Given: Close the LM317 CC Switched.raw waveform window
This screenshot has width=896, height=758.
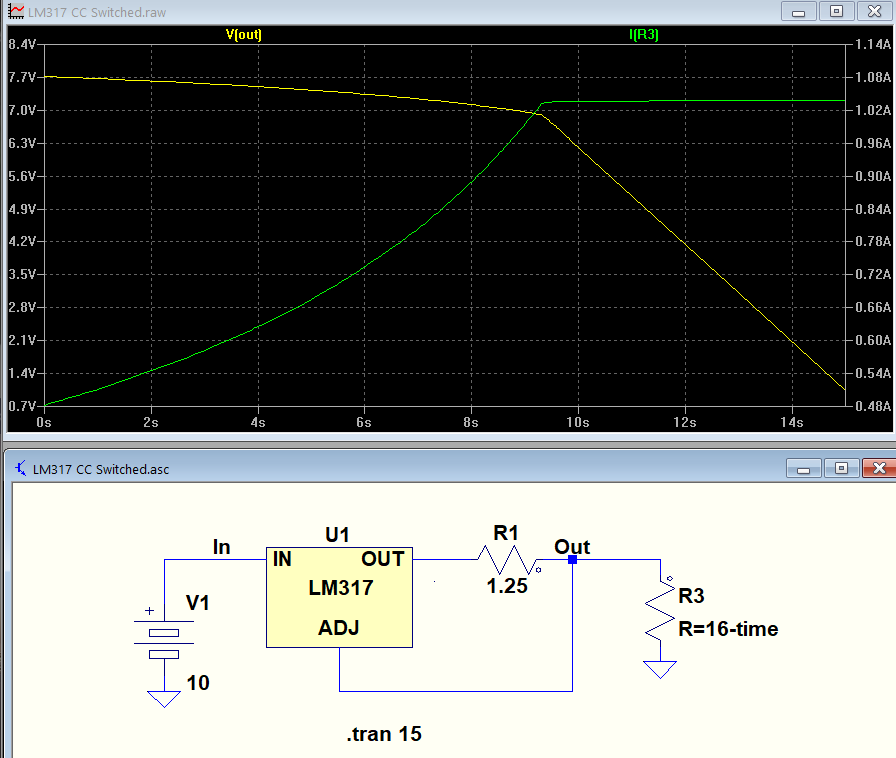Looking at the screenshot, I should tap(874, 11).
